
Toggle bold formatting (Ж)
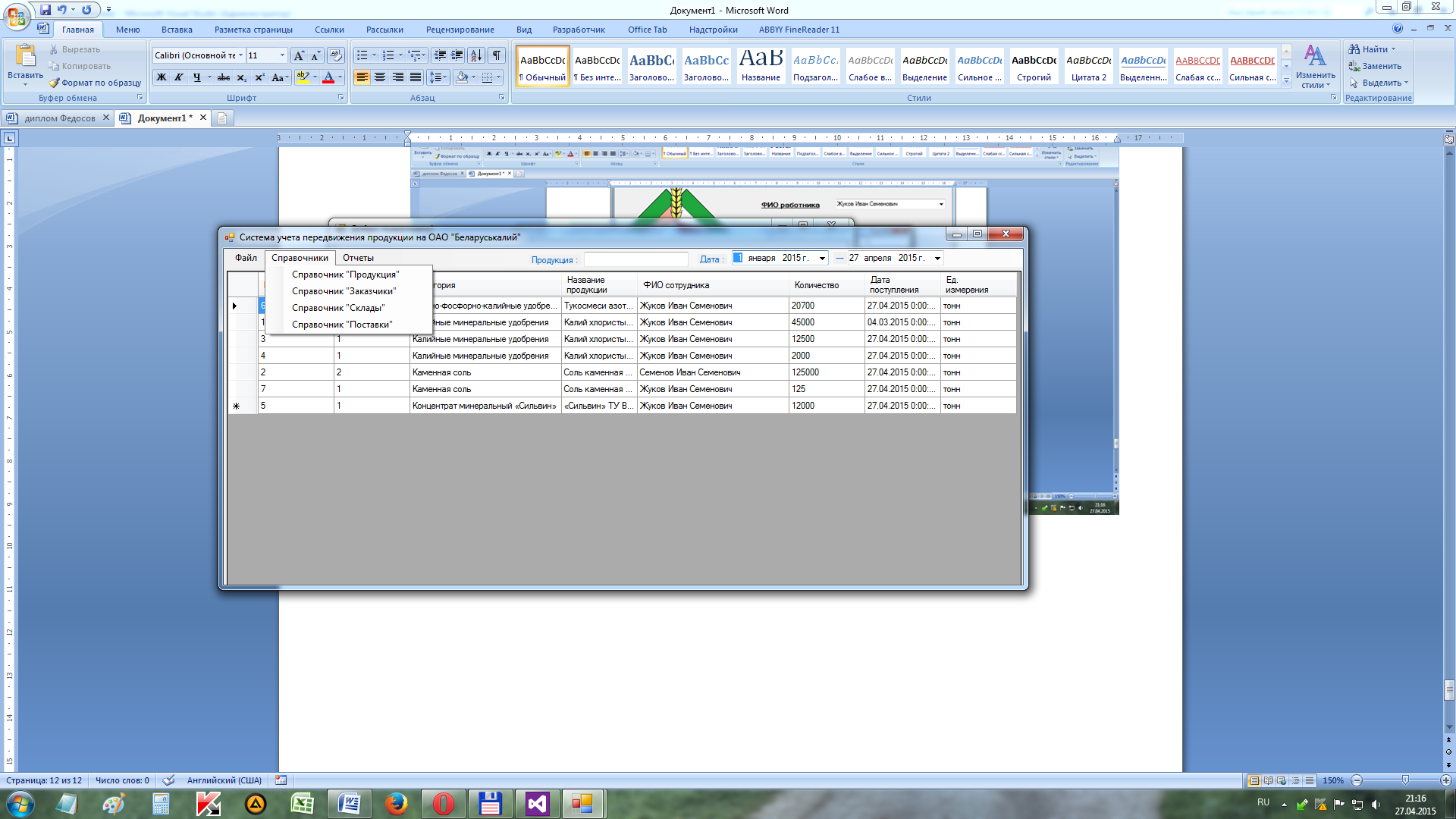tap(162, 77)
